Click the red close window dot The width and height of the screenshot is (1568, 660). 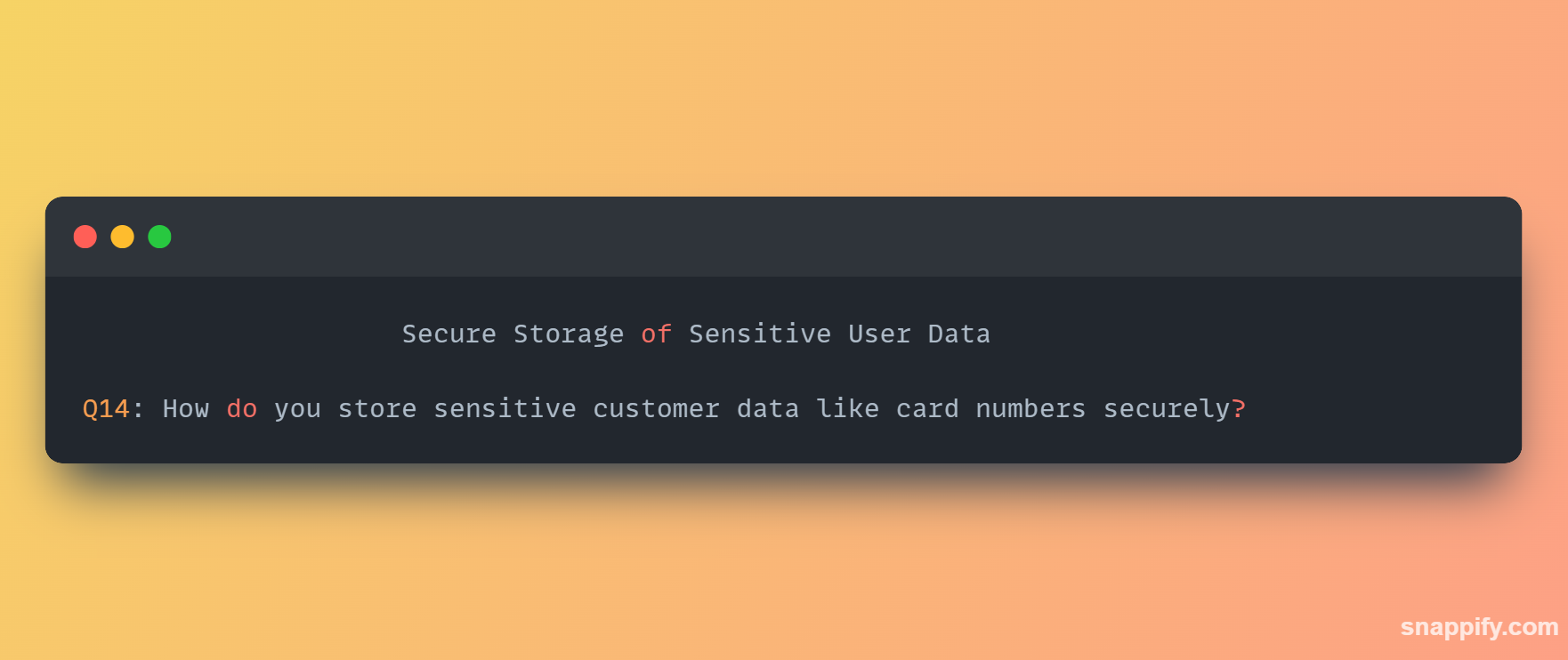click(85, 237)
